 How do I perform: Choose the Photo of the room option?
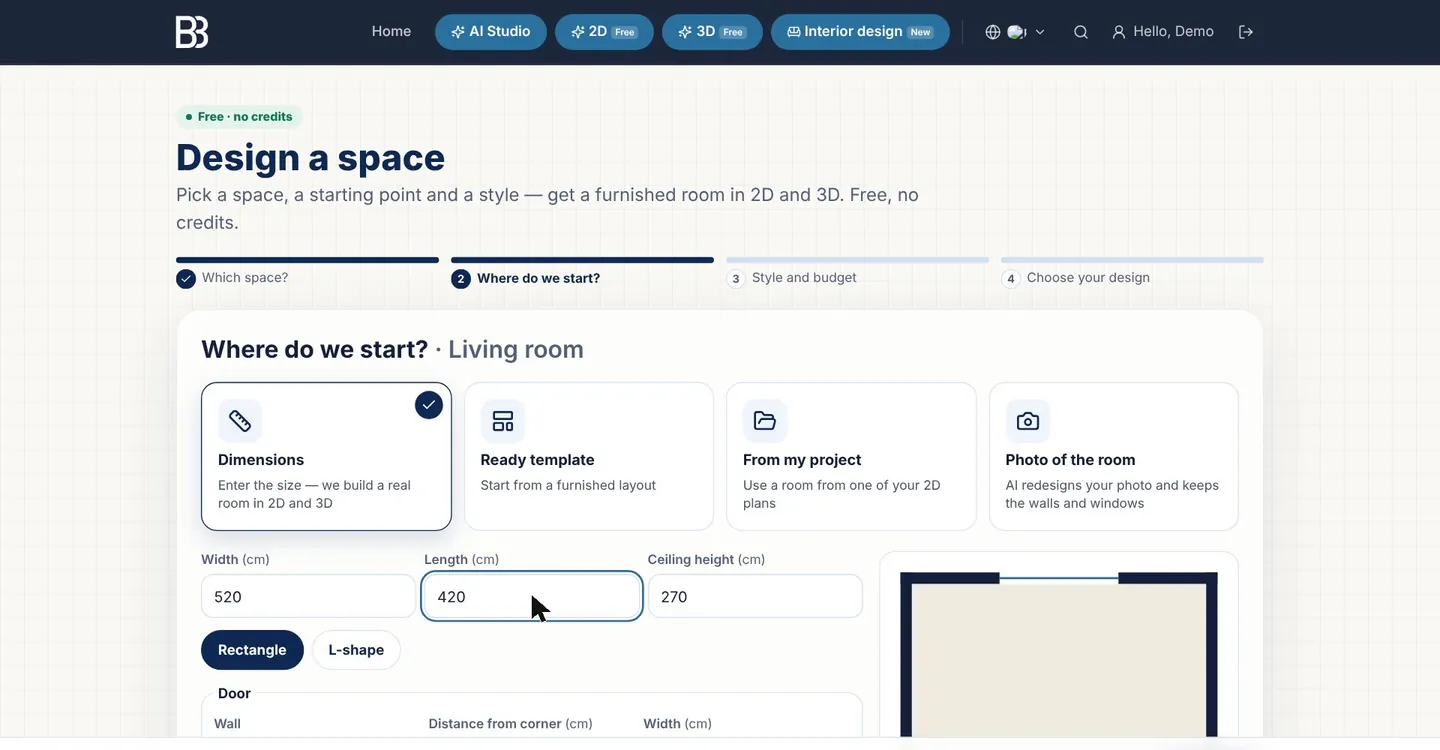tap(1114, 456)
